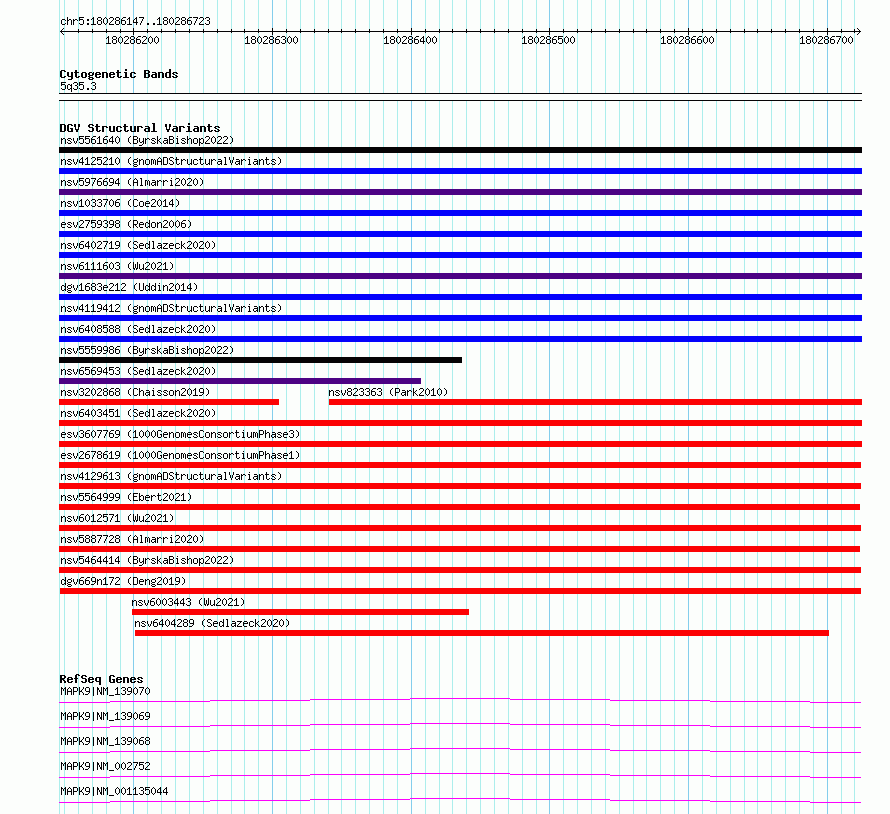Click ruler position 180286300
The image size is (890, 814).
pos(271,40)
